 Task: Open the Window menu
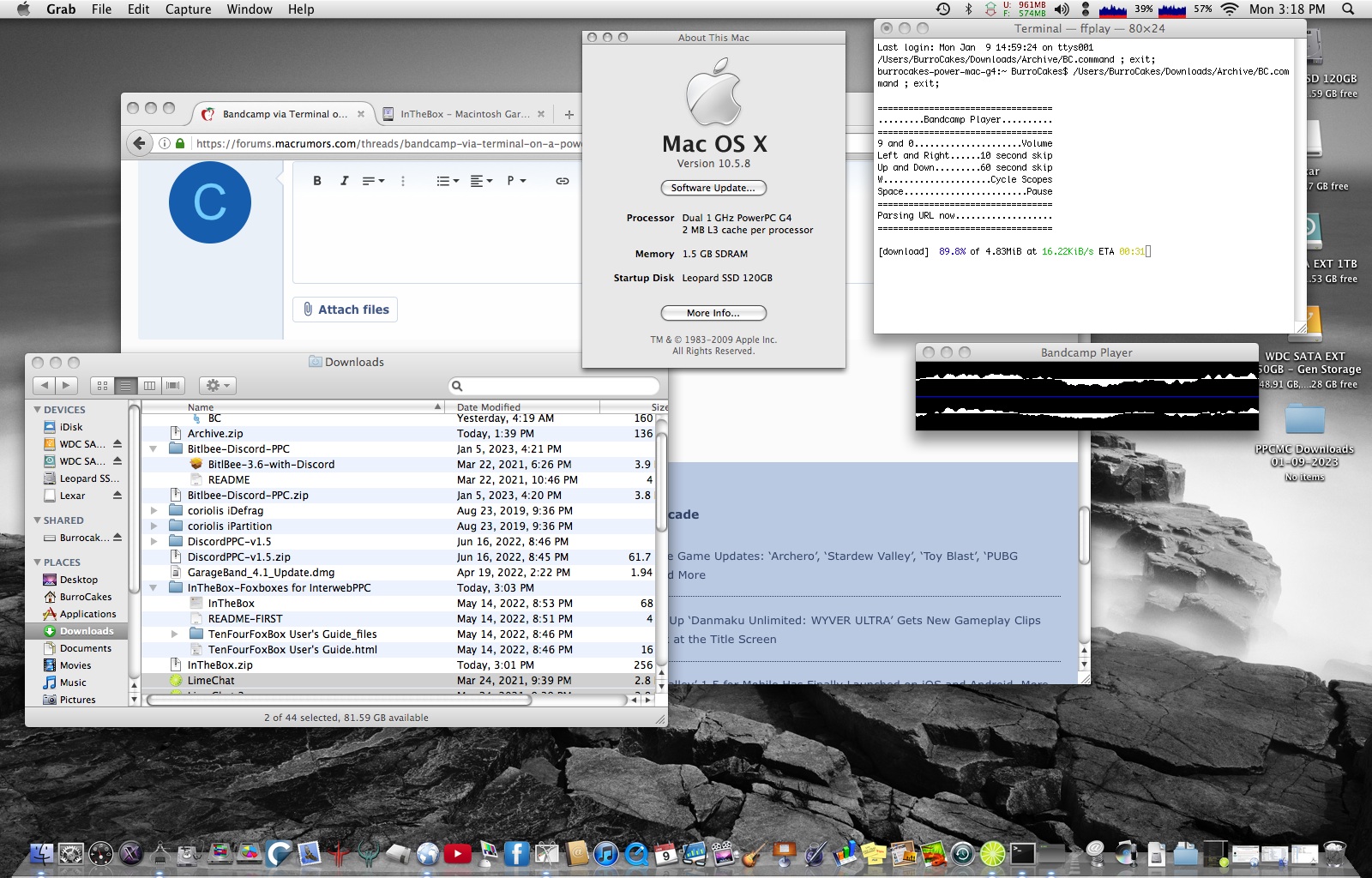(x=250, y=9)
